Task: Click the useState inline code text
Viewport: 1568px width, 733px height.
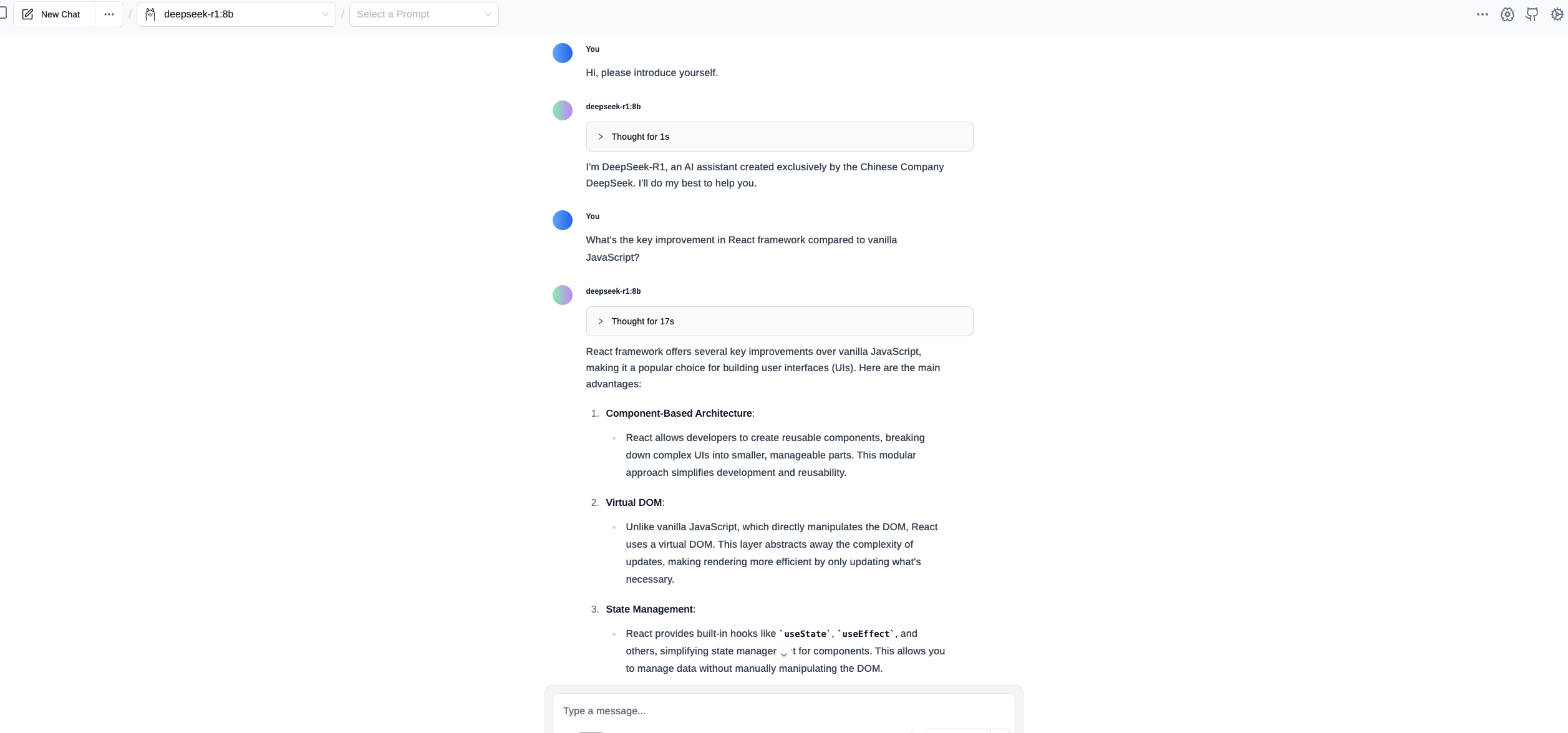Action: [x=805, y=634]
